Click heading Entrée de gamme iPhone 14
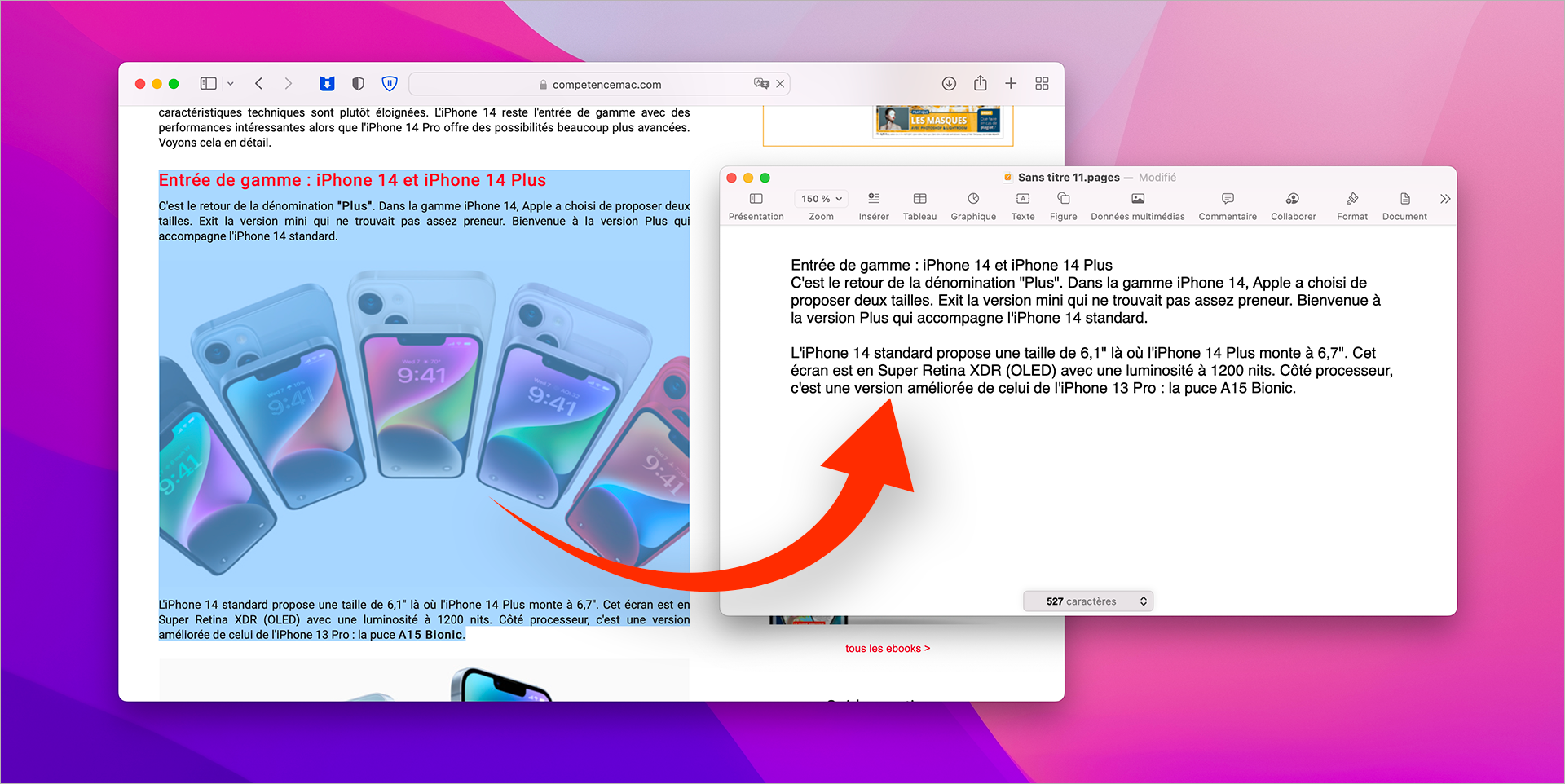1565x784 pixels. [352, 180]
